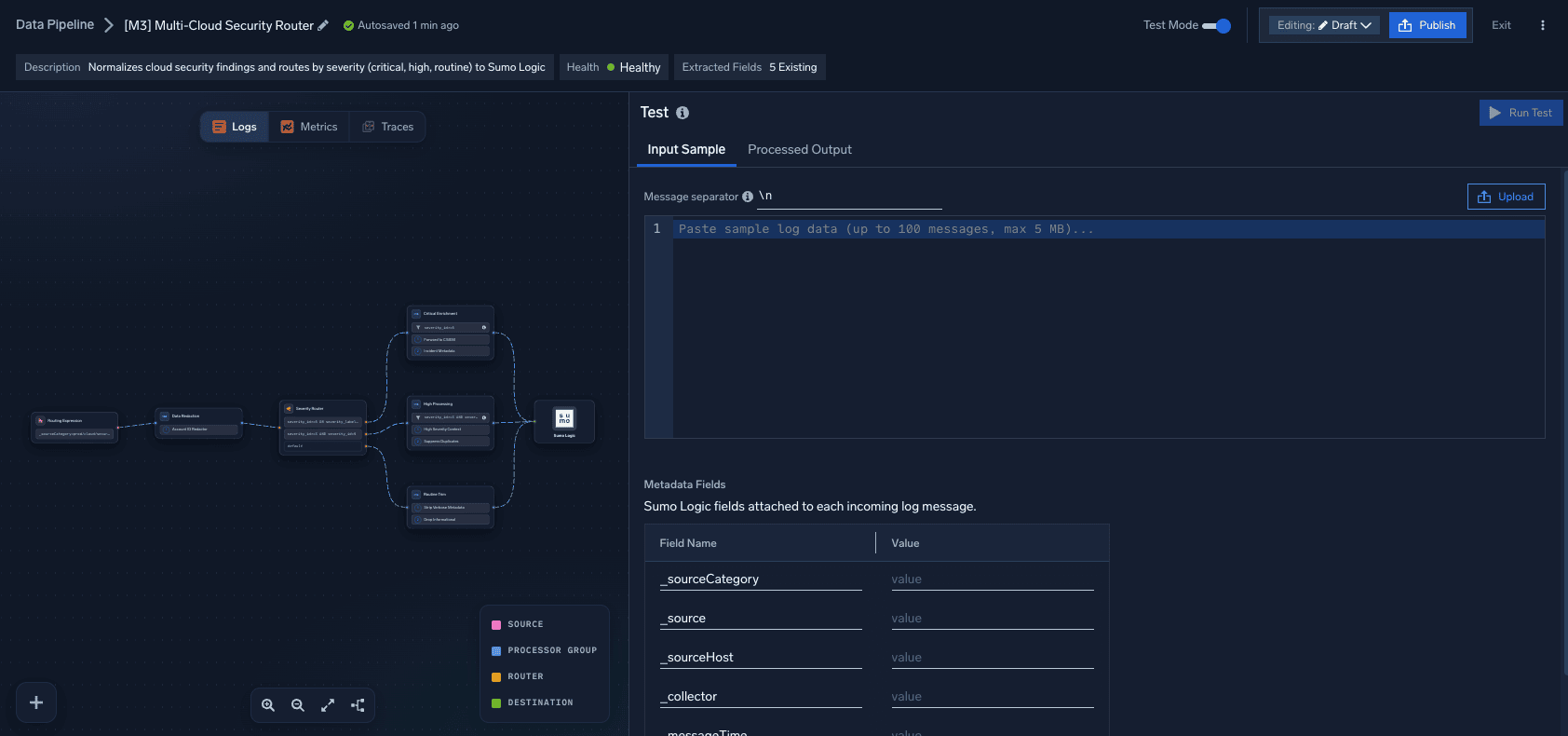This screenshot has height=736, width=1568.
Task: Click the Critical Enrichment group icon
Action: pyautogui.click(x=416, y=313)
